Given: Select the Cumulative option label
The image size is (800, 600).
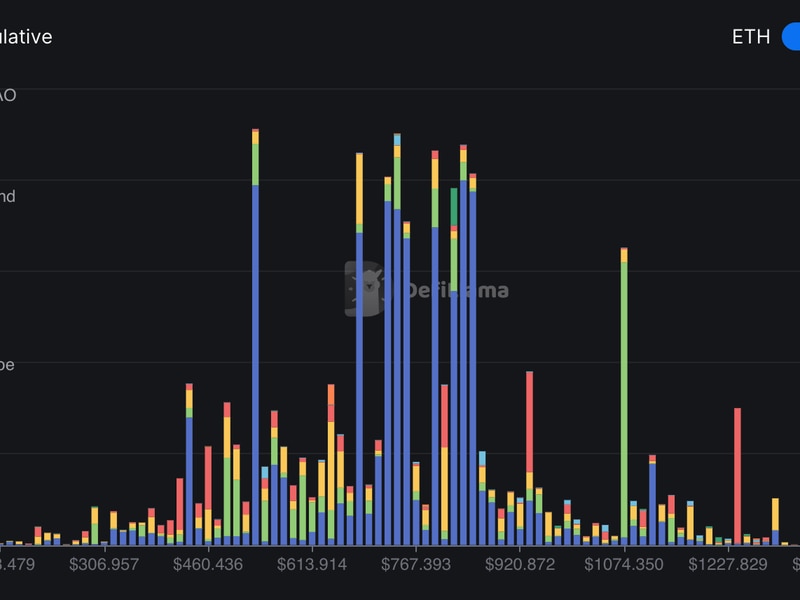Looking at the screenshot, I should click(26, 37).
